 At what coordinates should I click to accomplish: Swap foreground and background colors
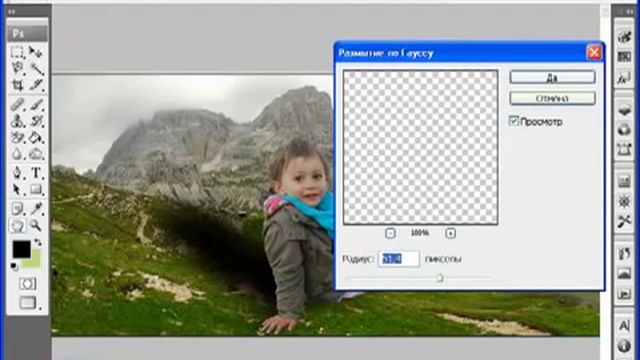[x=38, y=242]
